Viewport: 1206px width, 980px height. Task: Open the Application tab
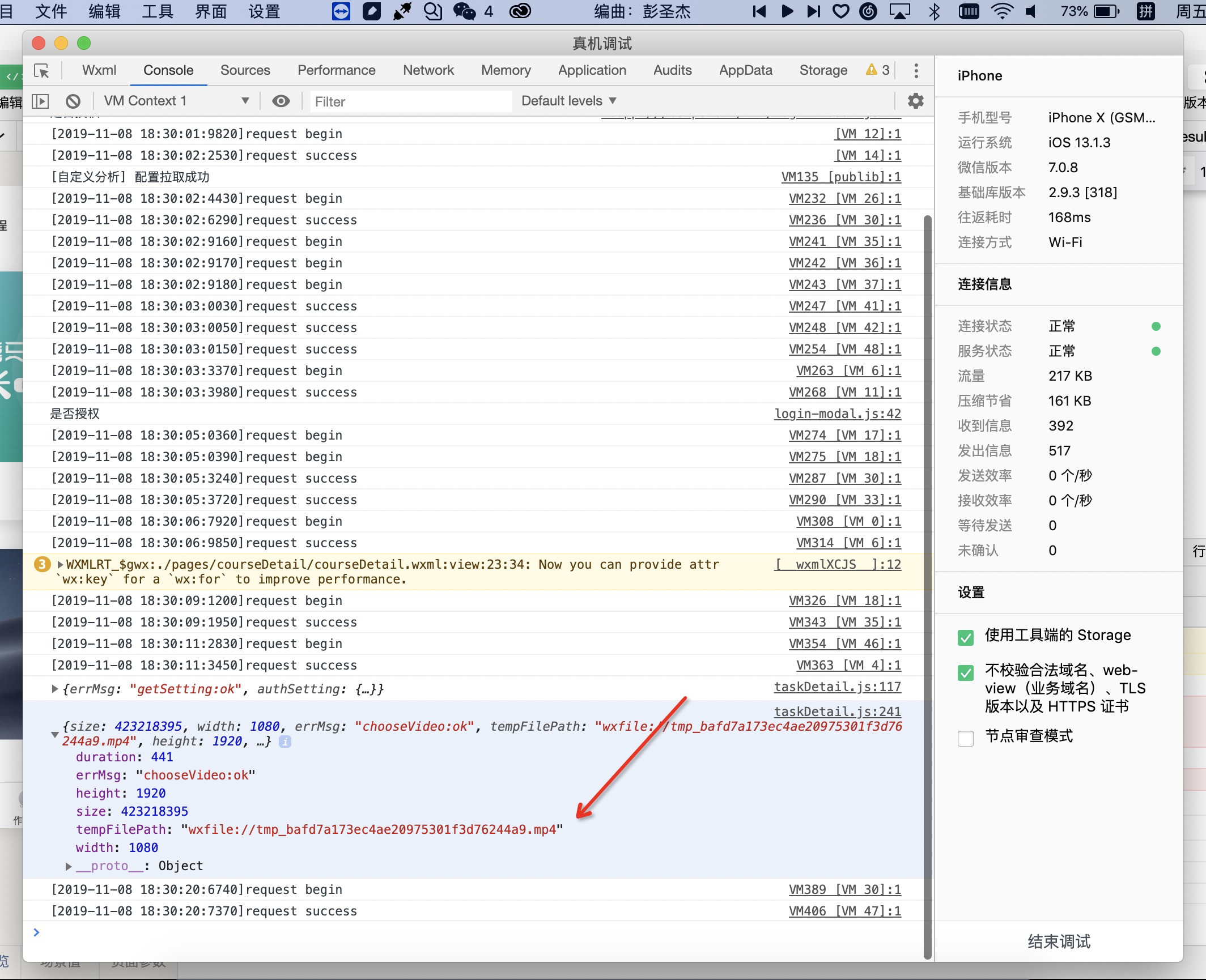click(592, 70)
